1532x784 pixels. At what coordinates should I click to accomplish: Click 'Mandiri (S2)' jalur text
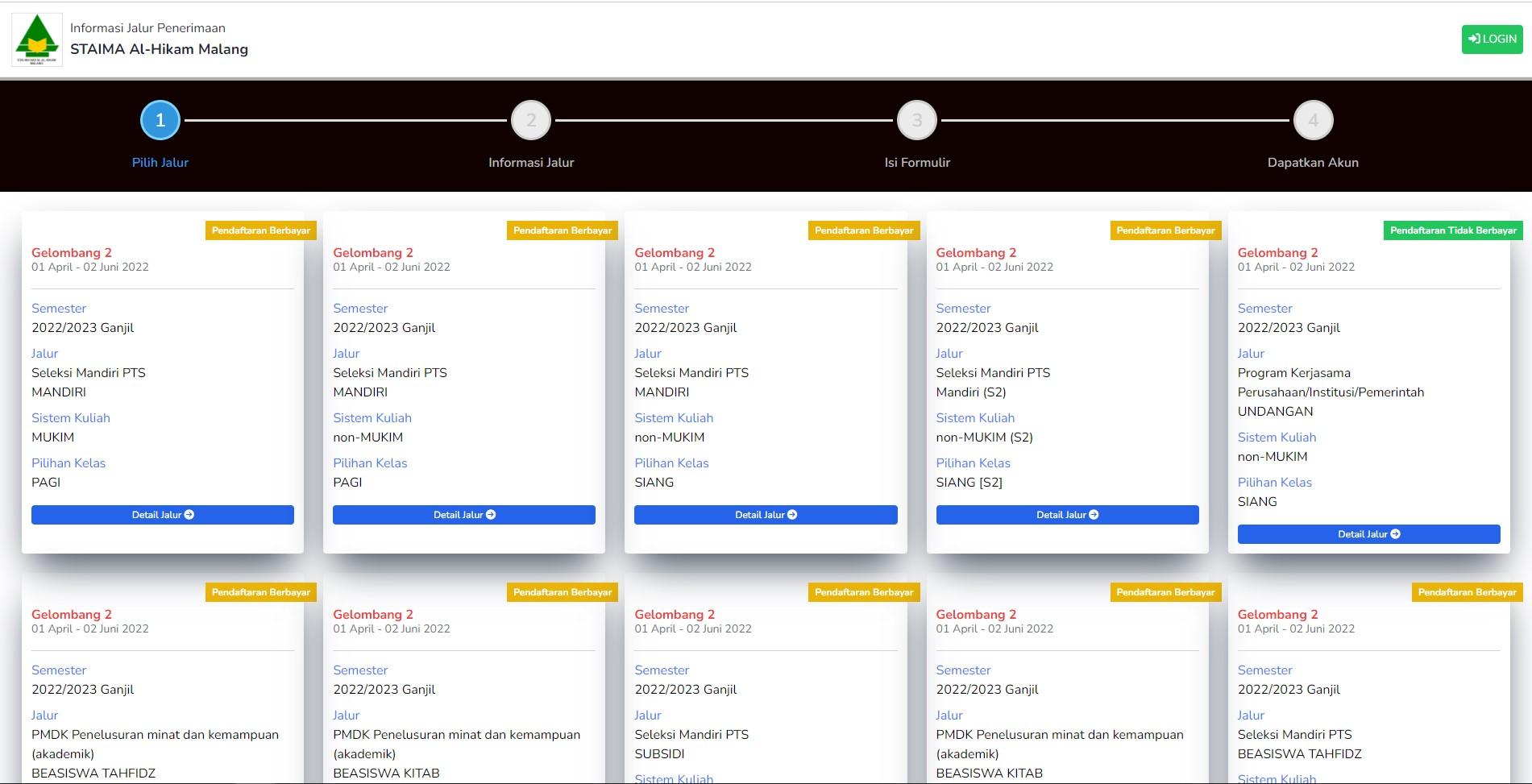(971, 392)
